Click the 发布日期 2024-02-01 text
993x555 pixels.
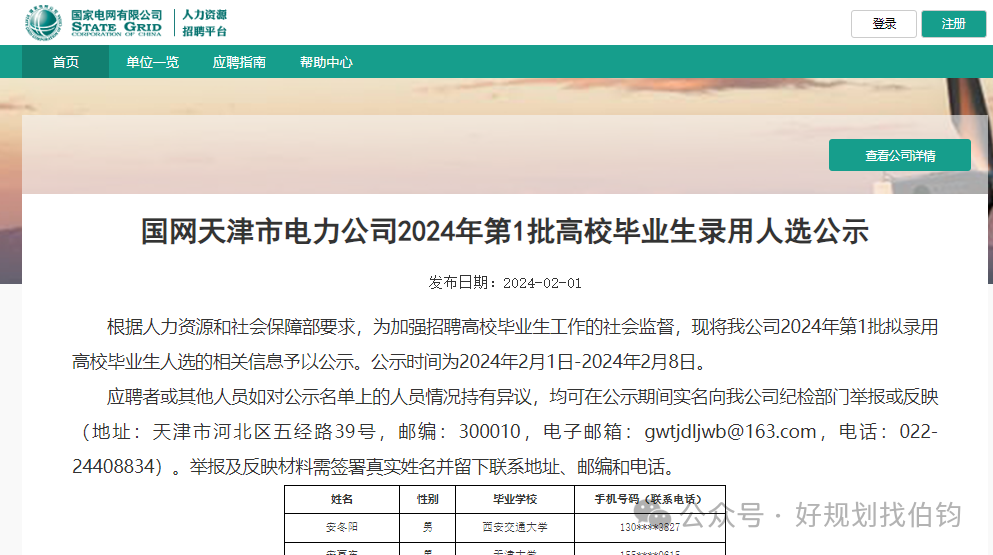504,283
